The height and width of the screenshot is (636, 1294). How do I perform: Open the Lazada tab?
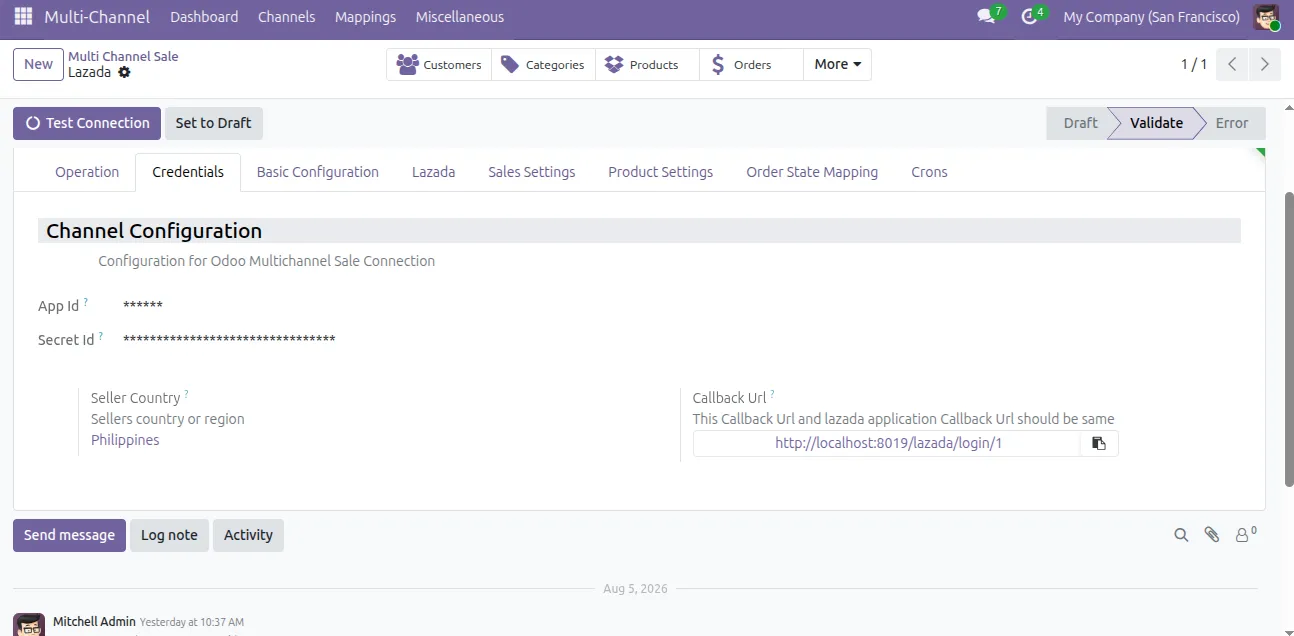pyautogui.click(x=433, y=172)
